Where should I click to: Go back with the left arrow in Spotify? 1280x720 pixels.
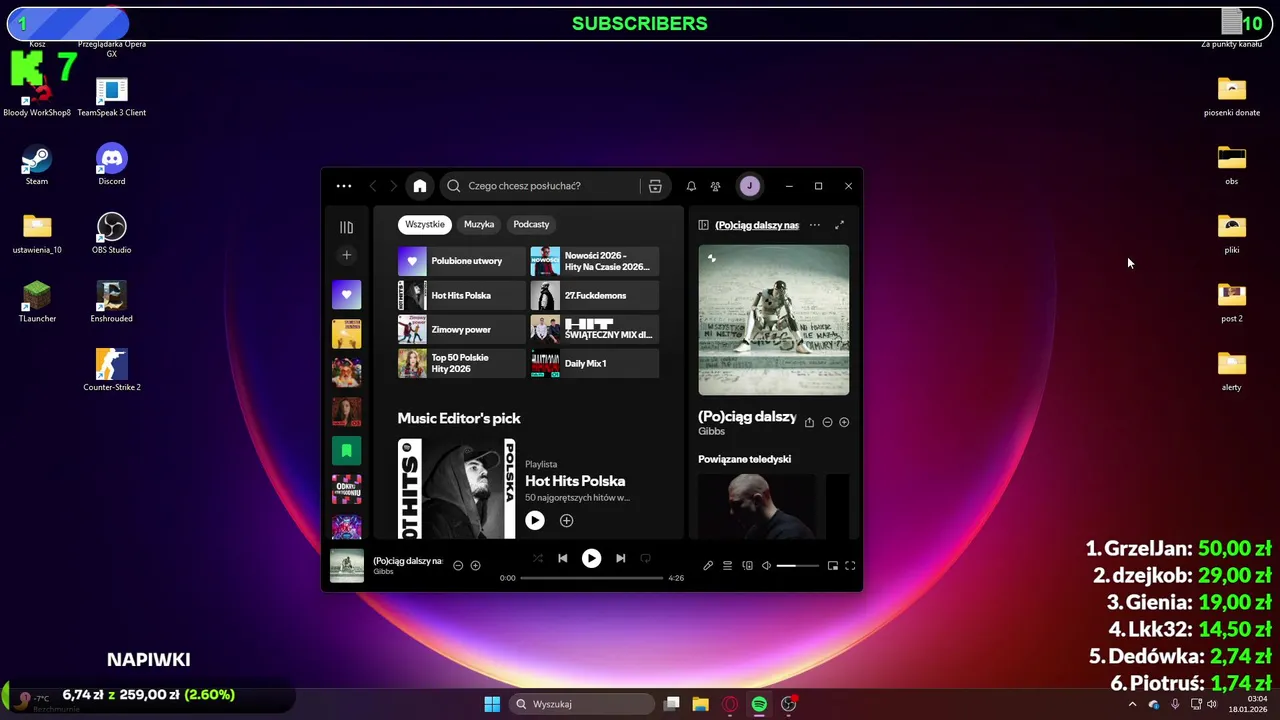(x=373, y=186)
